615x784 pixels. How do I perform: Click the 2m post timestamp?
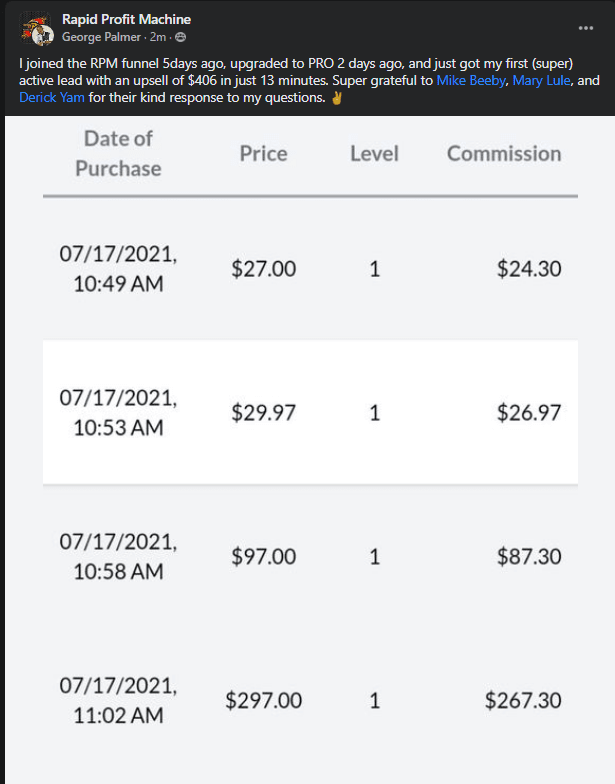tap(158, 38)
